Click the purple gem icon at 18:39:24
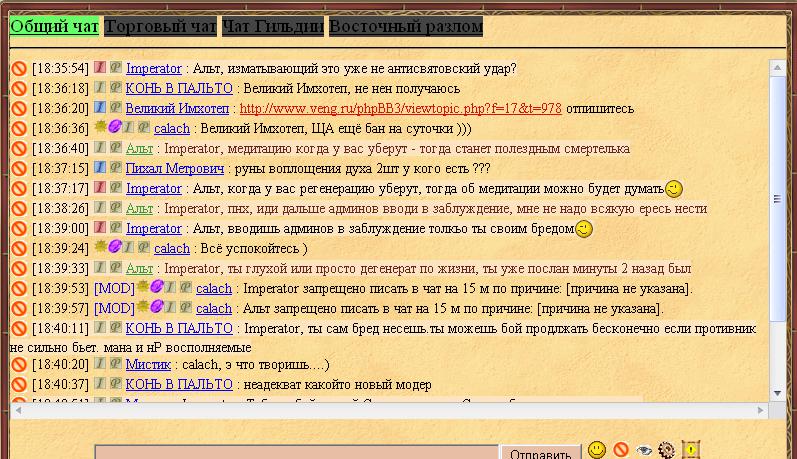This screenshot has width=797, height=459. click(115, 247)
